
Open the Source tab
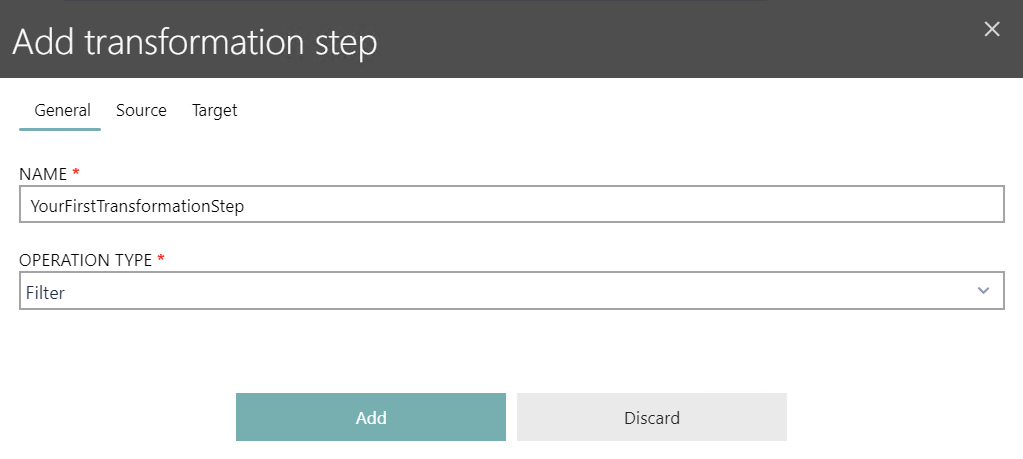[x=141, y=110]
